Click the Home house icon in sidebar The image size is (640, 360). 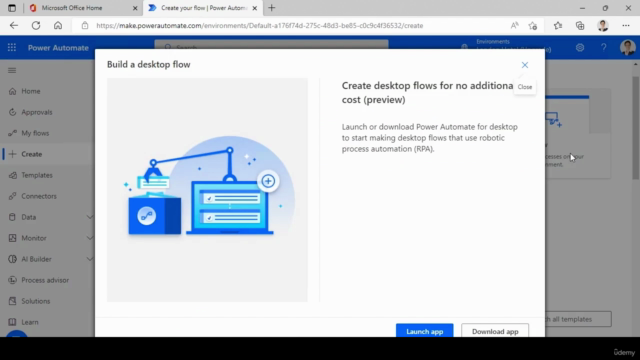click(x=12, y=91)
